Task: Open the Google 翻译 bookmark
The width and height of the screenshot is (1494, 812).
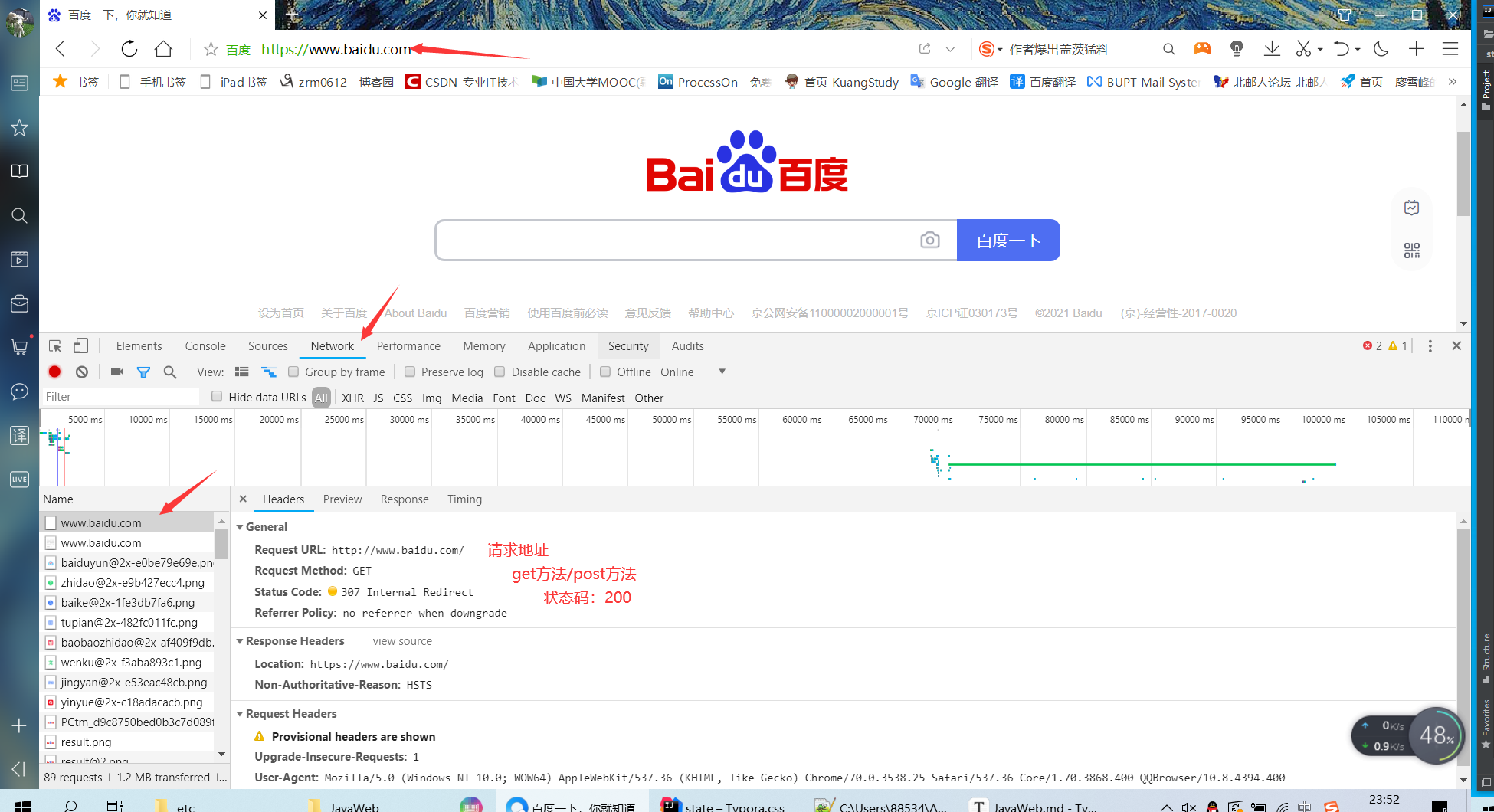Action: click(954, 82)
